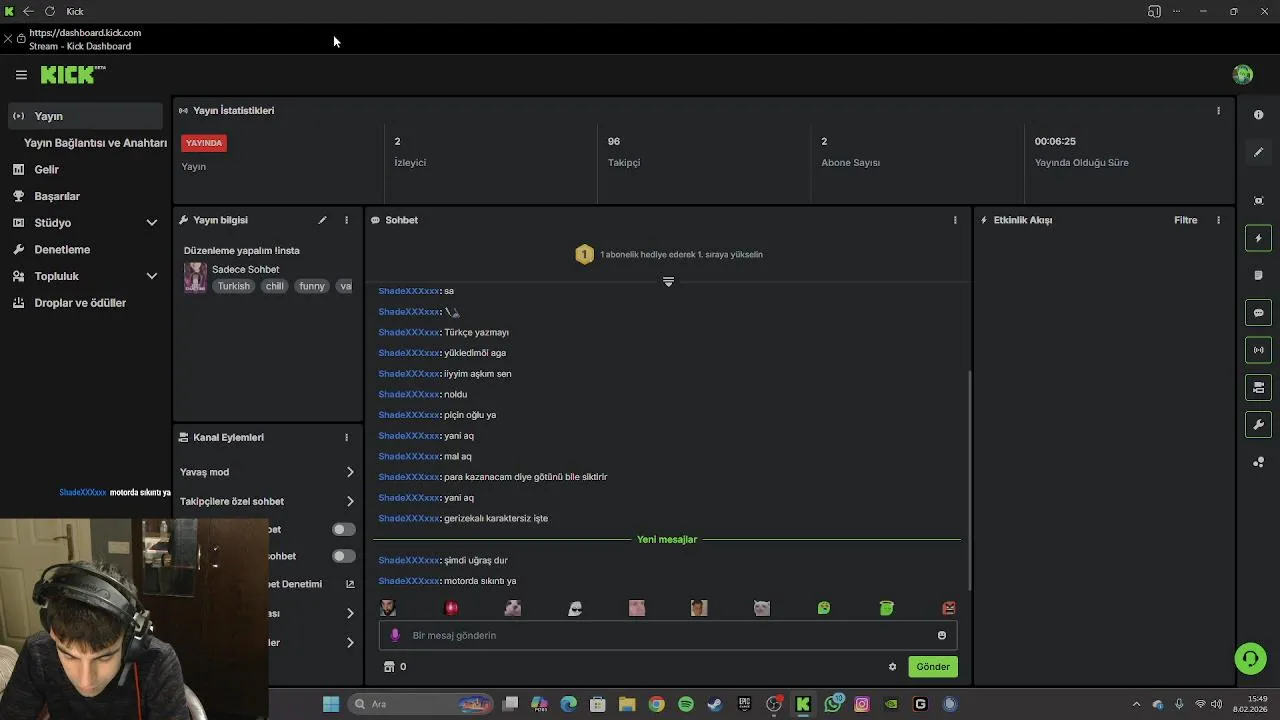Viewport: 1280px width, 720px height.
Task: Click the wrench icon in right sidebar
Action: [1258, 425]
